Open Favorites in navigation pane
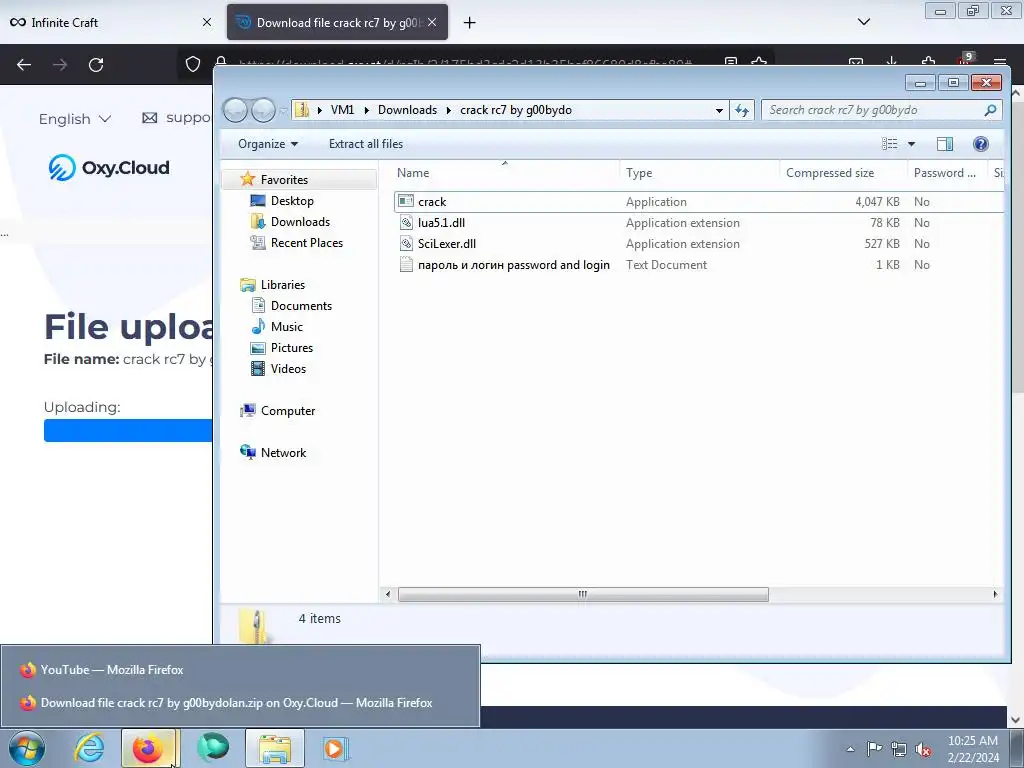 click(x=283, y=180)
